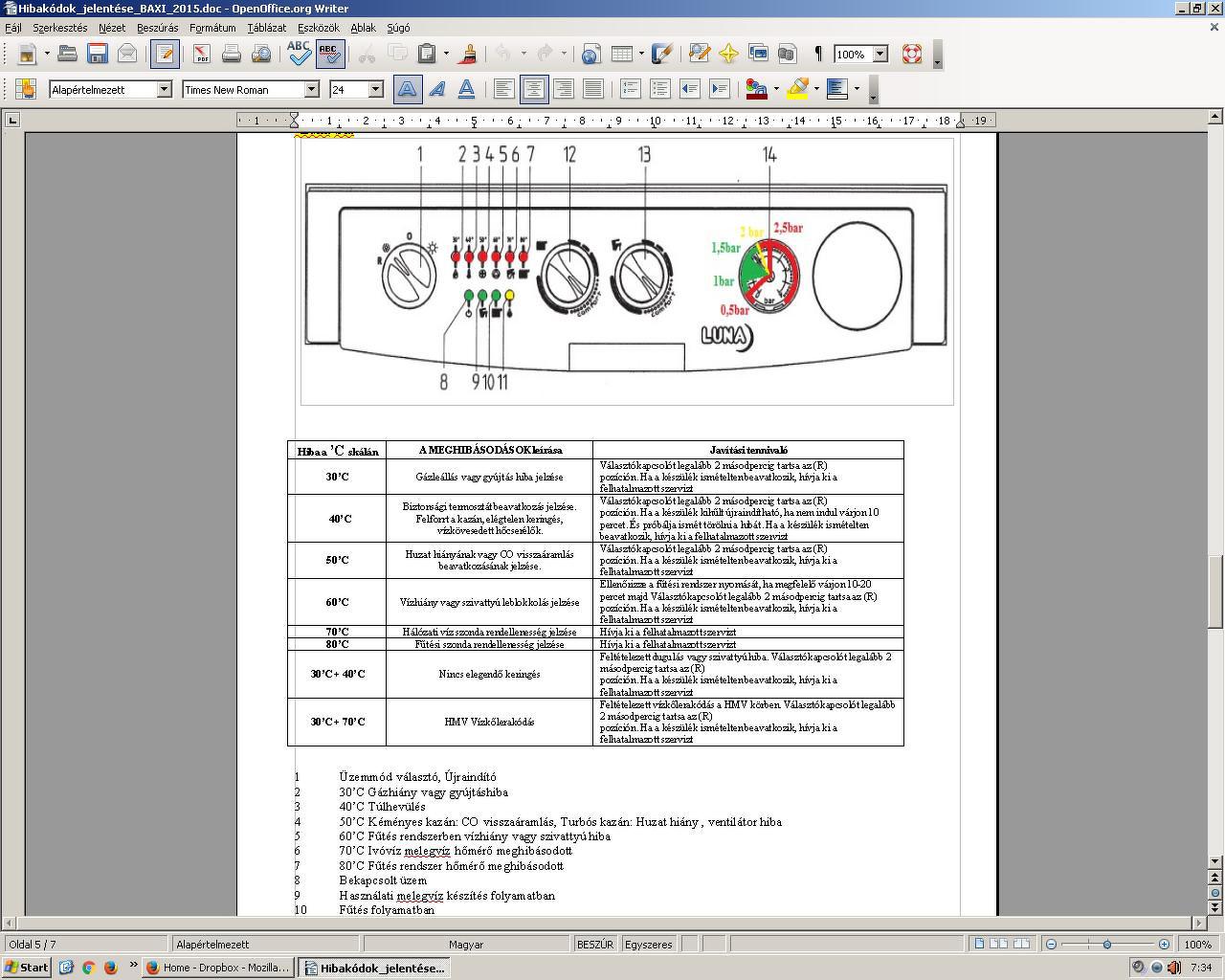Switch to Home - Dropbox Mozilla taskbar window

point(218,968)
